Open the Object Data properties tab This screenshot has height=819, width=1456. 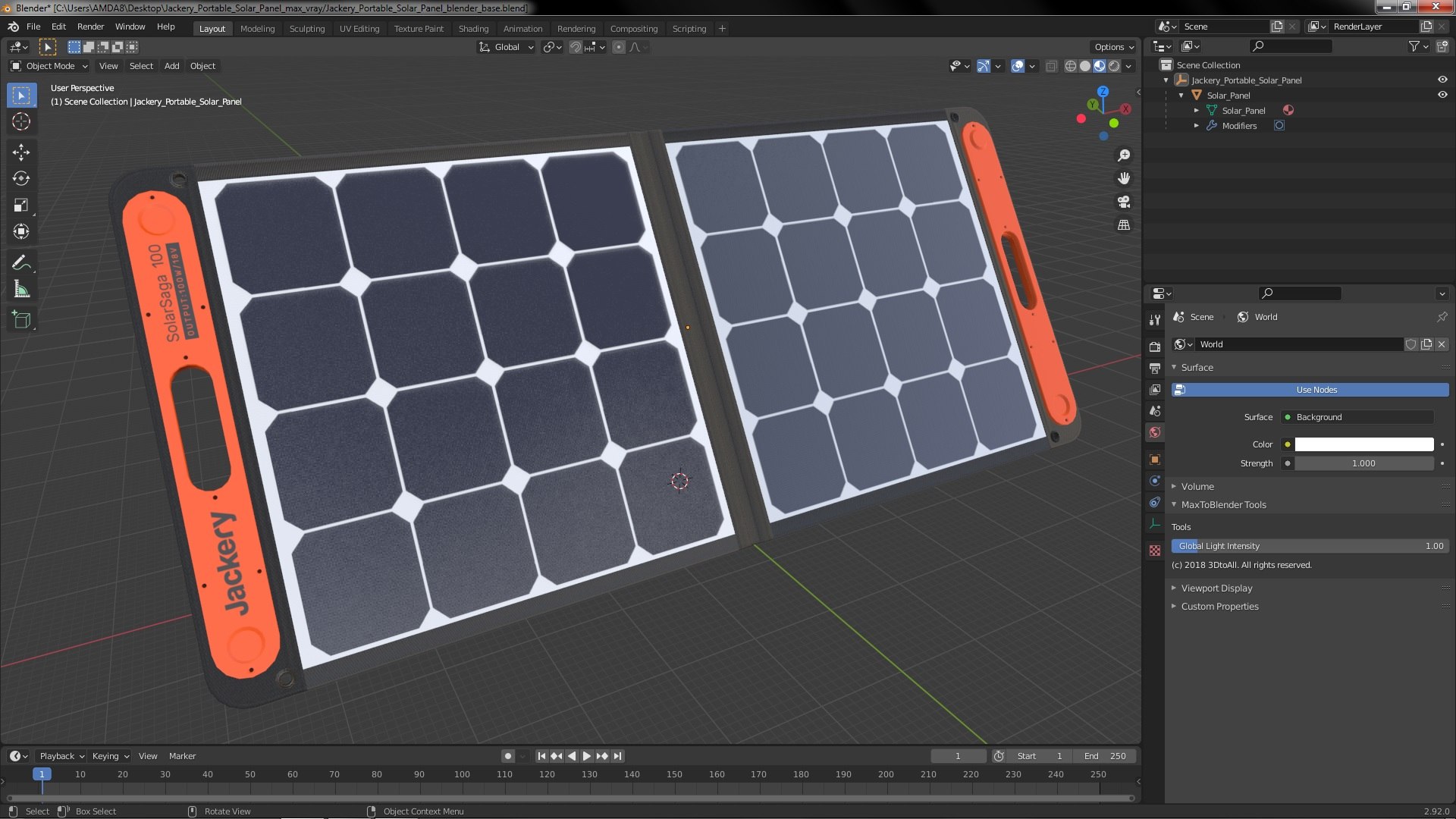pos(1154,523)
